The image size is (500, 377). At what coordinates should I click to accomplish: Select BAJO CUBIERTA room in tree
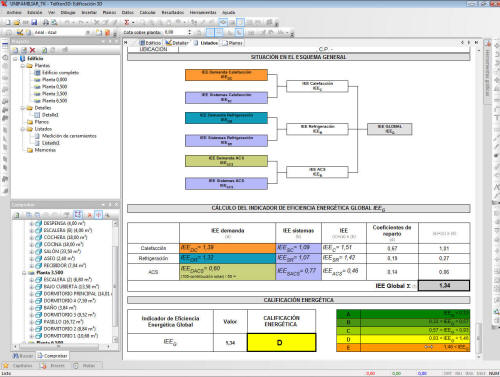(x=71, y=287)
